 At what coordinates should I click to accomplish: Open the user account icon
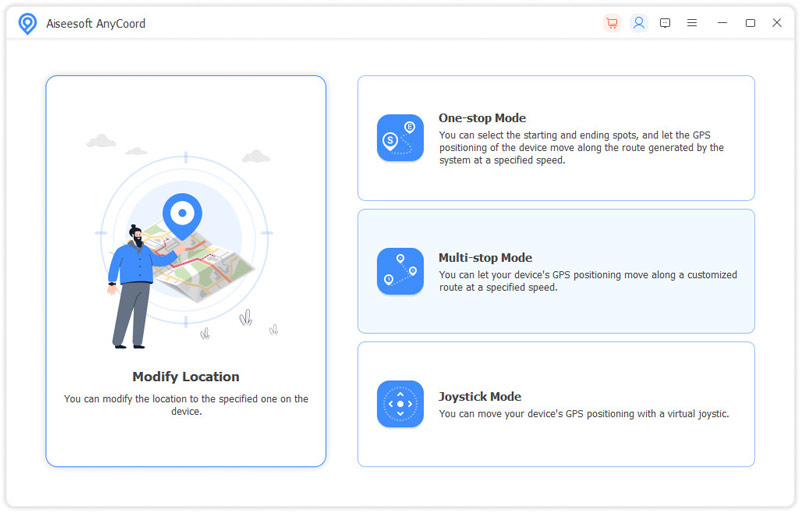click(x=639, y=23)
